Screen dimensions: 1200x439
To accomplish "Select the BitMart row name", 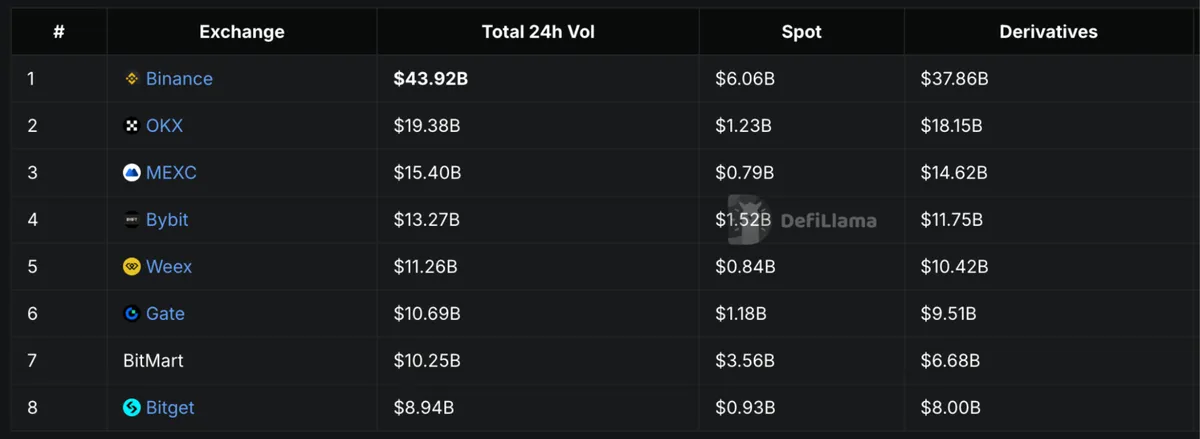I will point(153,361).
